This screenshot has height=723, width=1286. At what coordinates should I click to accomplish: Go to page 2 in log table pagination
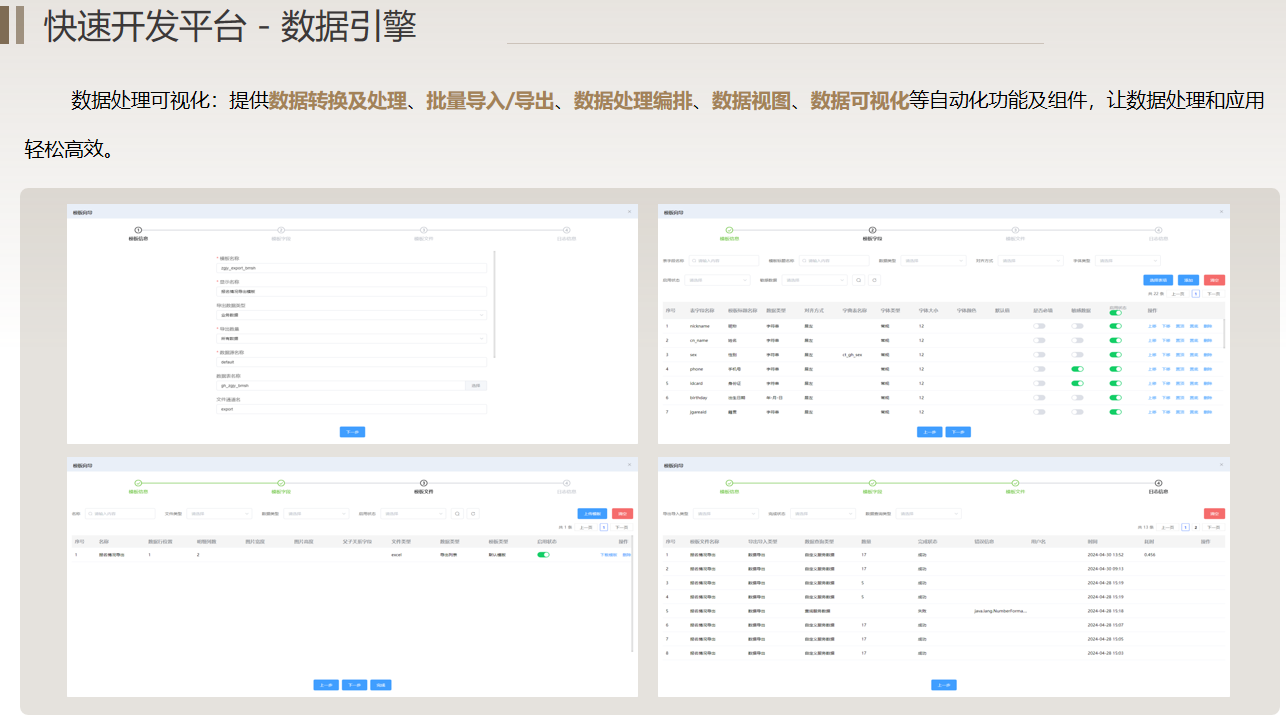pos(1196,526)
